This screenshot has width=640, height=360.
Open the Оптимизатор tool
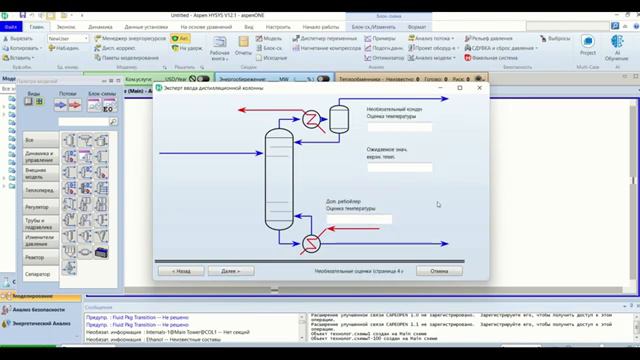(x=384, y=58)
